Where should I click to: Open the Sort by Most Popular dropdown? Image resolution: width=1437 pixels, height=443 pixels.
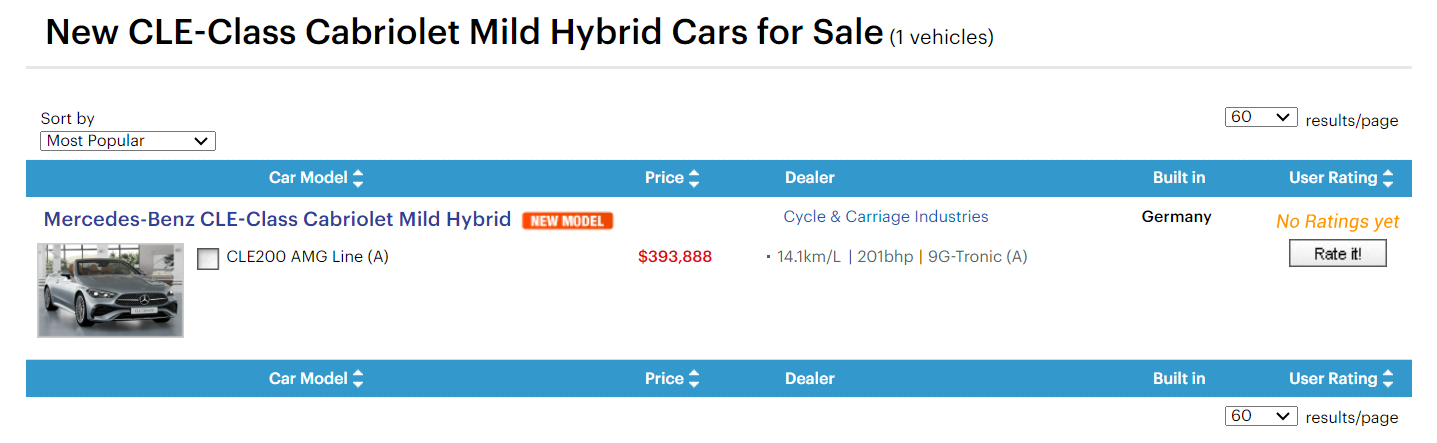click(x=128, y=141)
